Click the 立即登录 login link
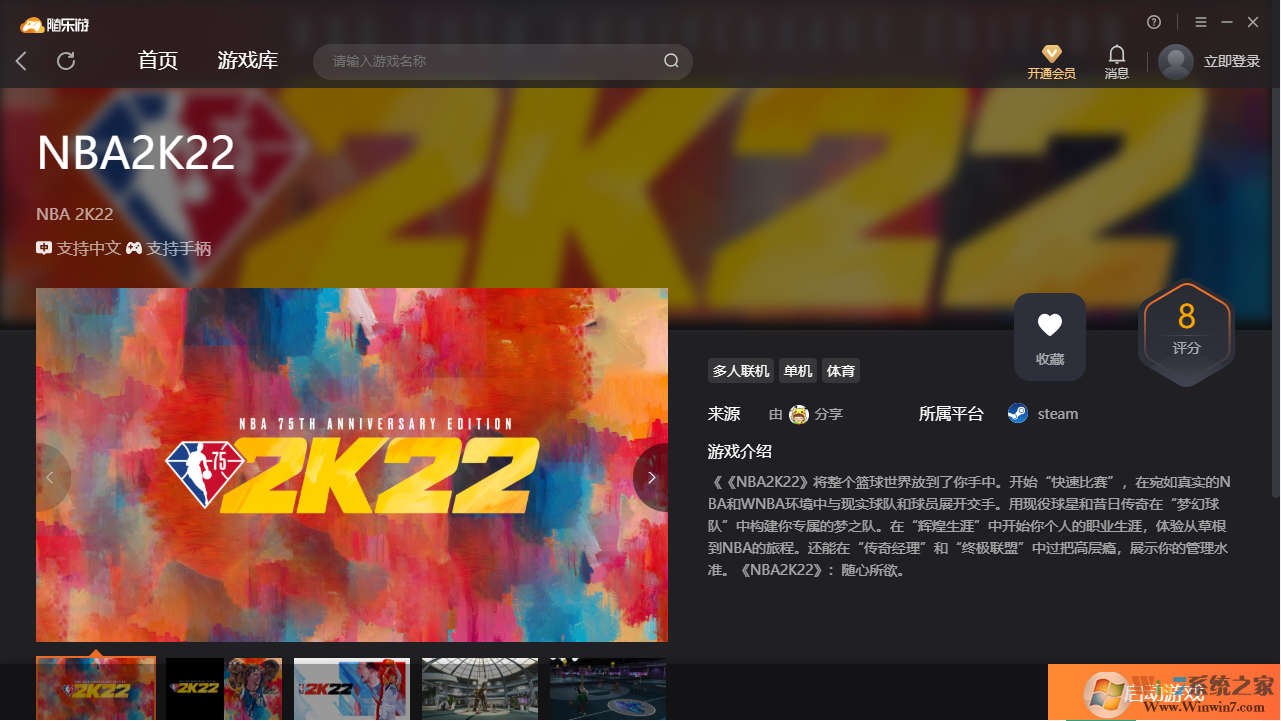The height and width of the screenshot is (721, 1281). click(1232, 61)
